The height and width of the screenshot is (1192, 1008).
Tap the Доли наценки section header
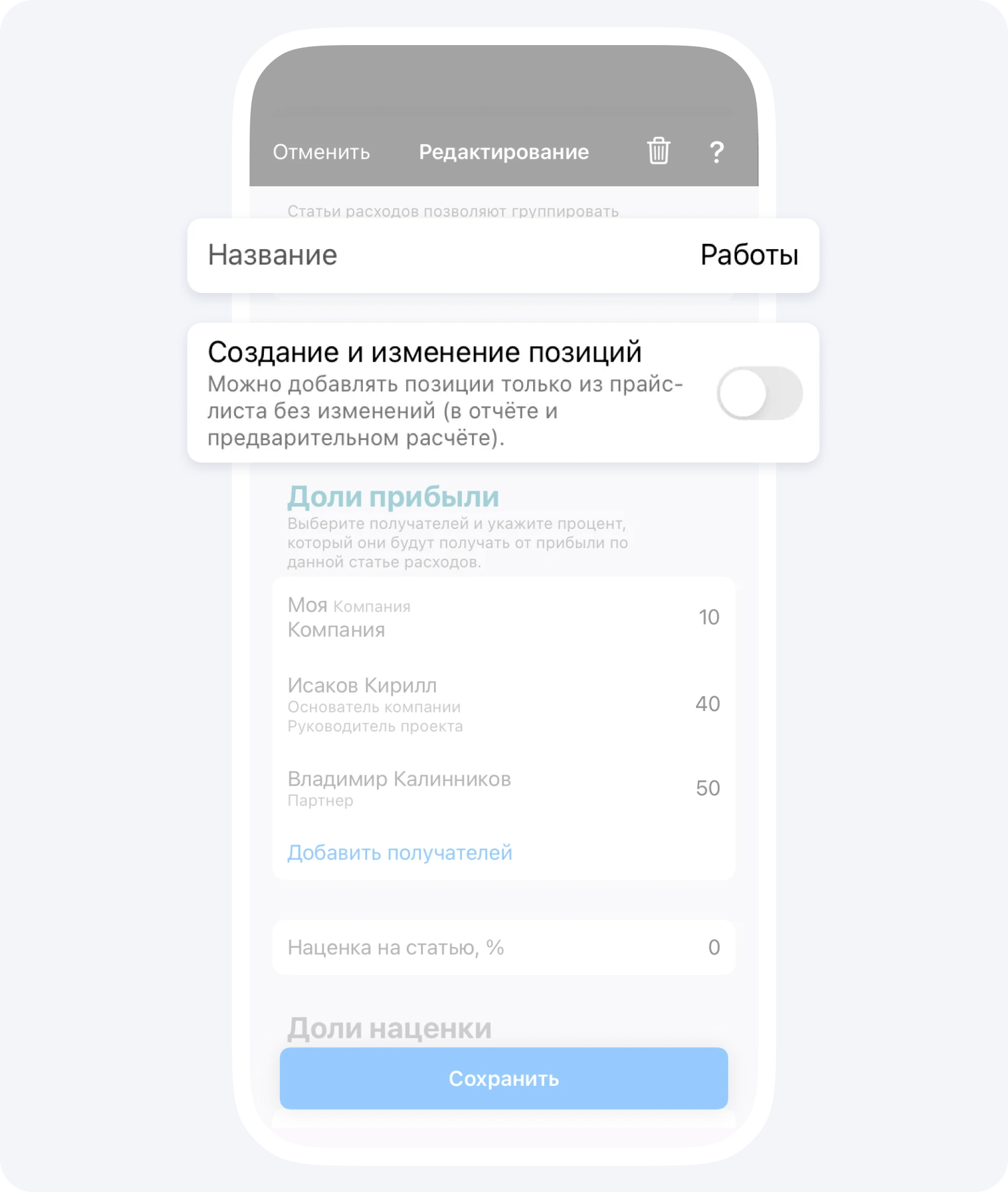tap(390, 1028)
